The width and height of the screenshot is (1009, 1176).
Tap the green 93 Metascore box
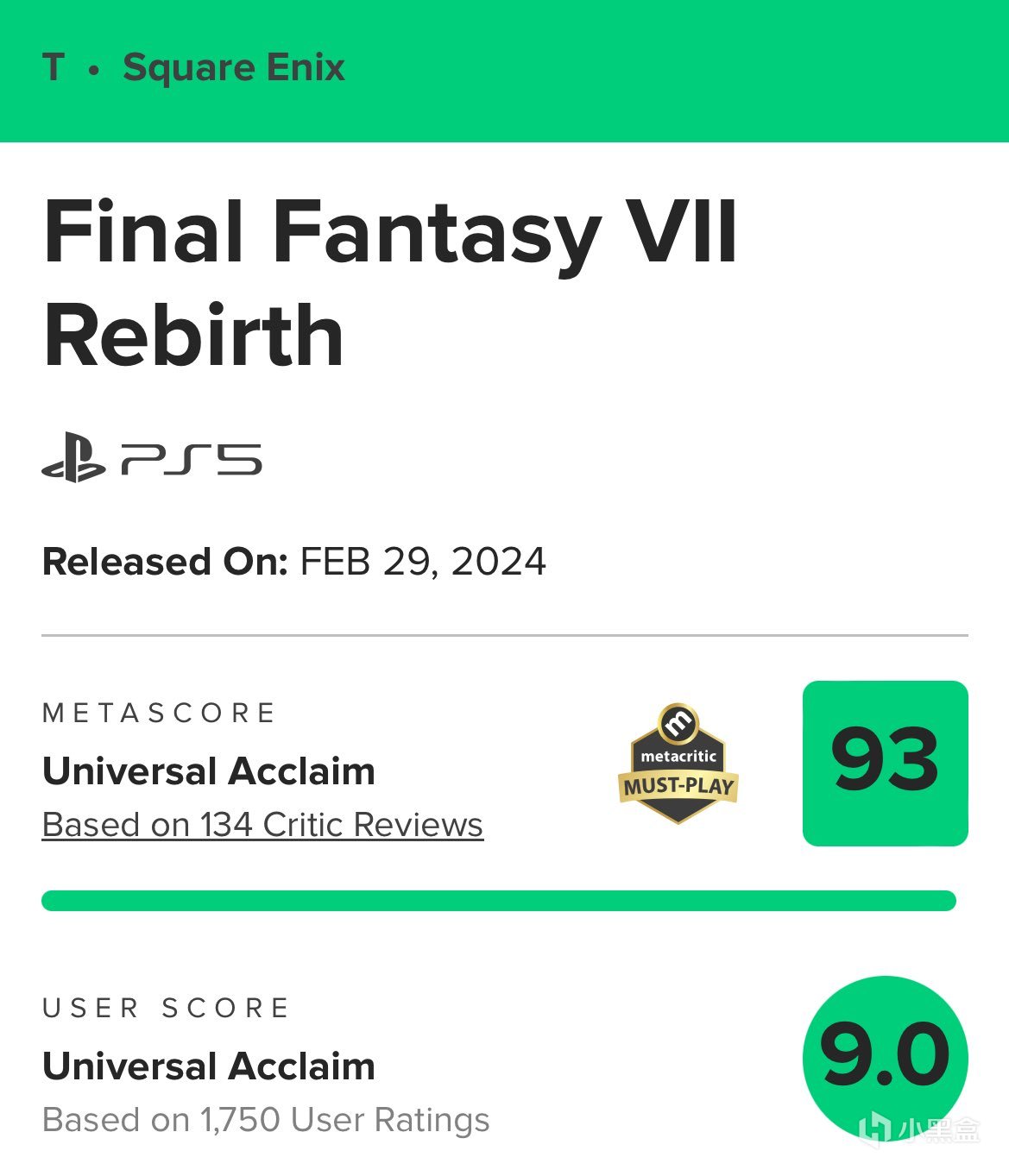pyautogui.click(x=885, y=763)
